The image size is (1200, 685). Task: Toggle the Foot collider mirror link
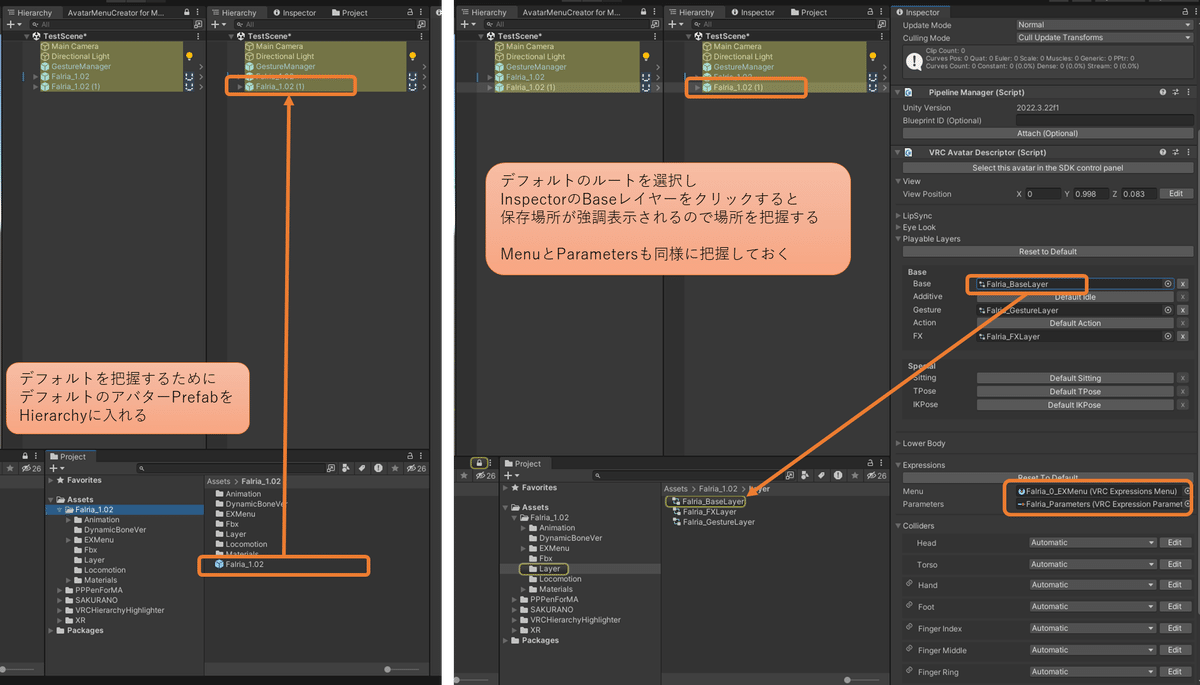pos(909,606)
